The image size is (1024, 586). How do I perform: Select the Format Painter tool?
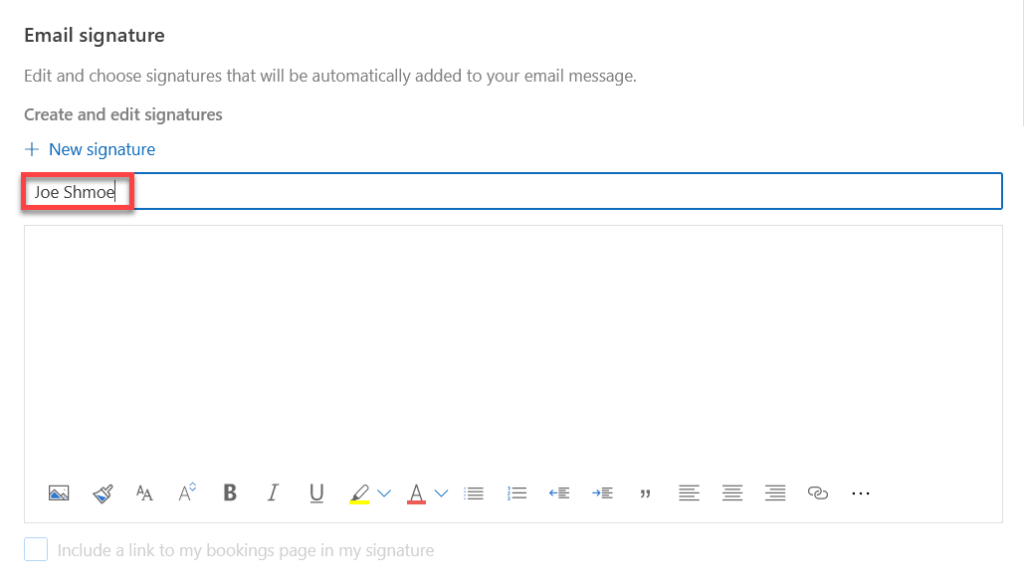102,493
